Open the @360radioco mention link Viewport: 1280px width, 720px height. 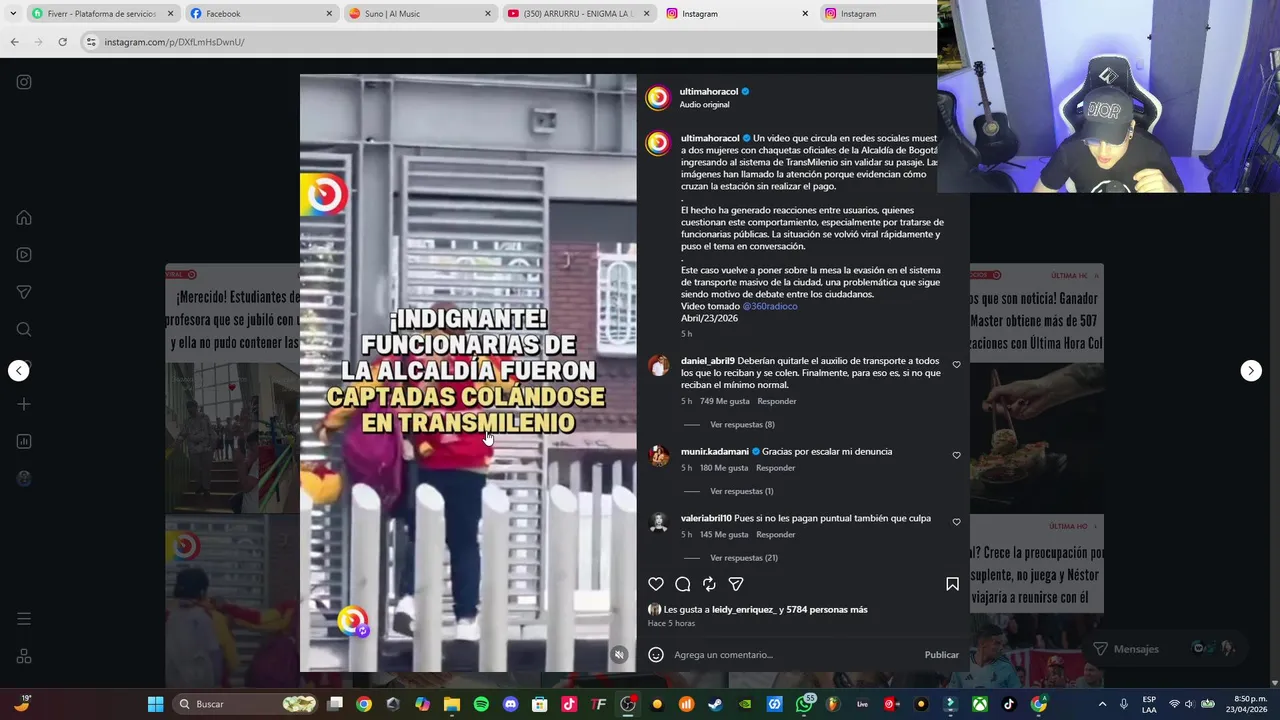click(770, 306)
